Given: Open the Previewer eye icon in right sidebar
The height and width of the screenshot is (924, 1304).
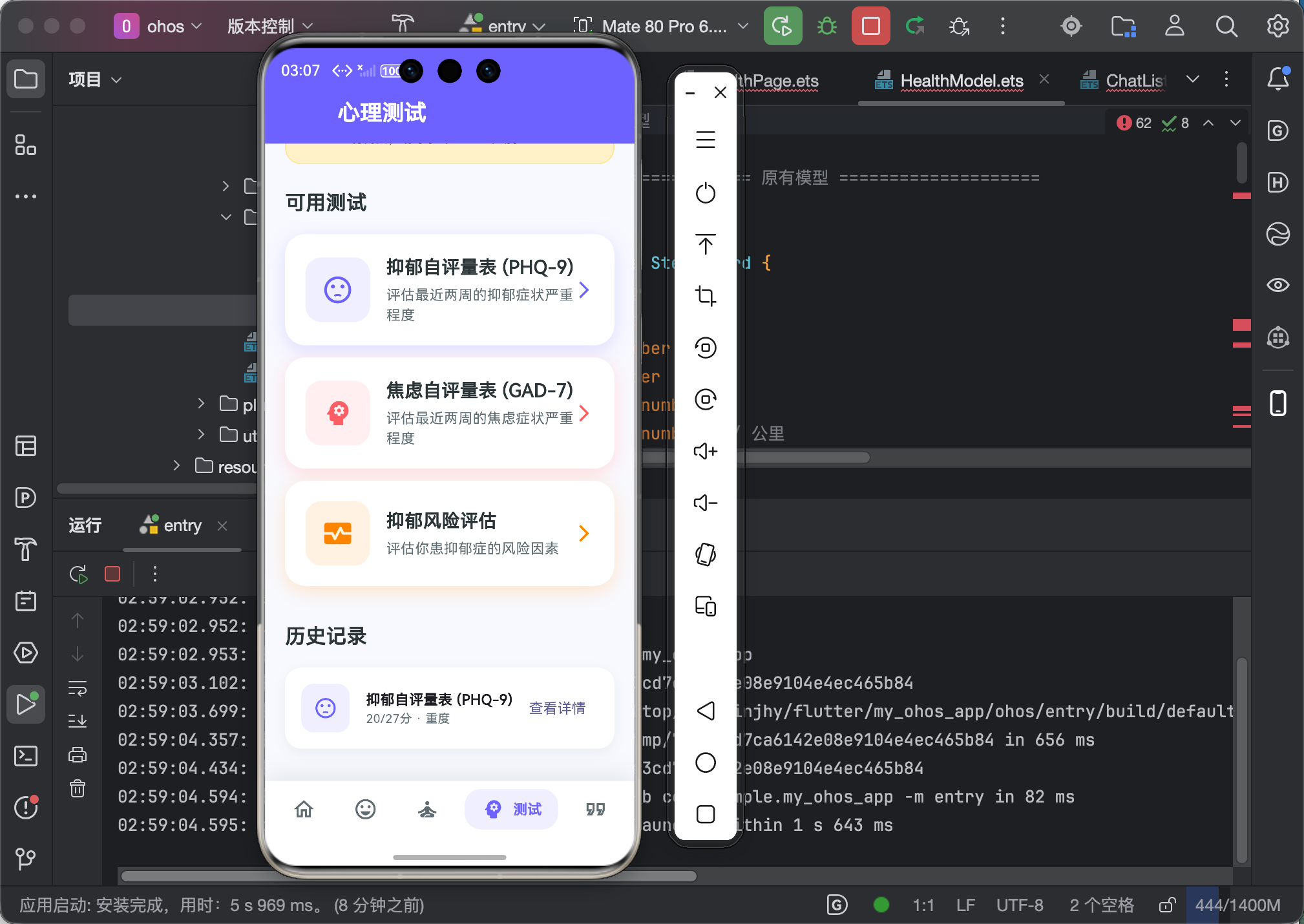Looking at the screenshot, I should (x=1278, y=285).
